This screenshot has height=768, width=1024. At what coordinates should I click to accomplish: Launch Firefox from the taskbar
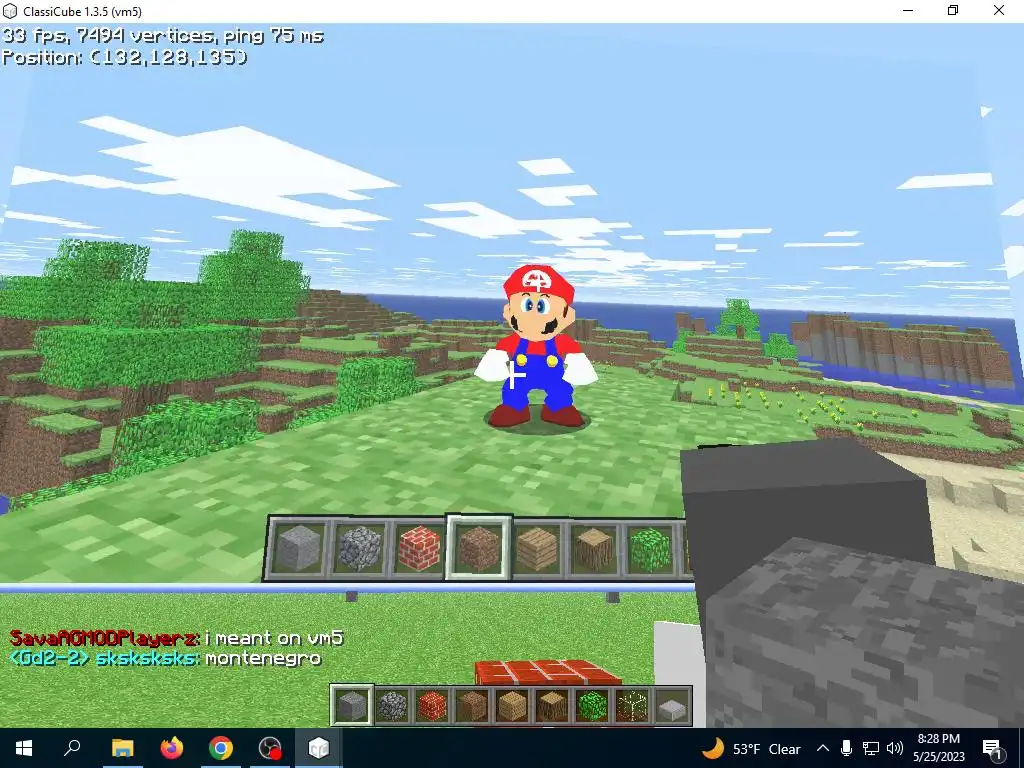(172, 748)
